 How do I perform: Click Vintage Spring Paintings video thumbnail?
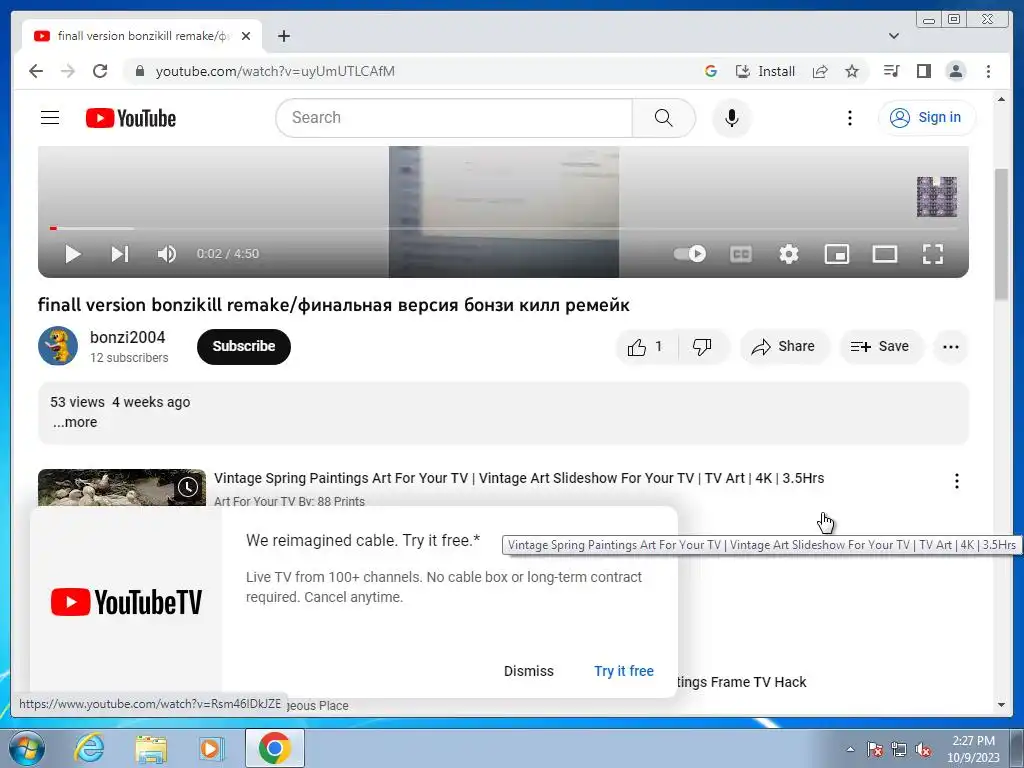tap(122, 487)
